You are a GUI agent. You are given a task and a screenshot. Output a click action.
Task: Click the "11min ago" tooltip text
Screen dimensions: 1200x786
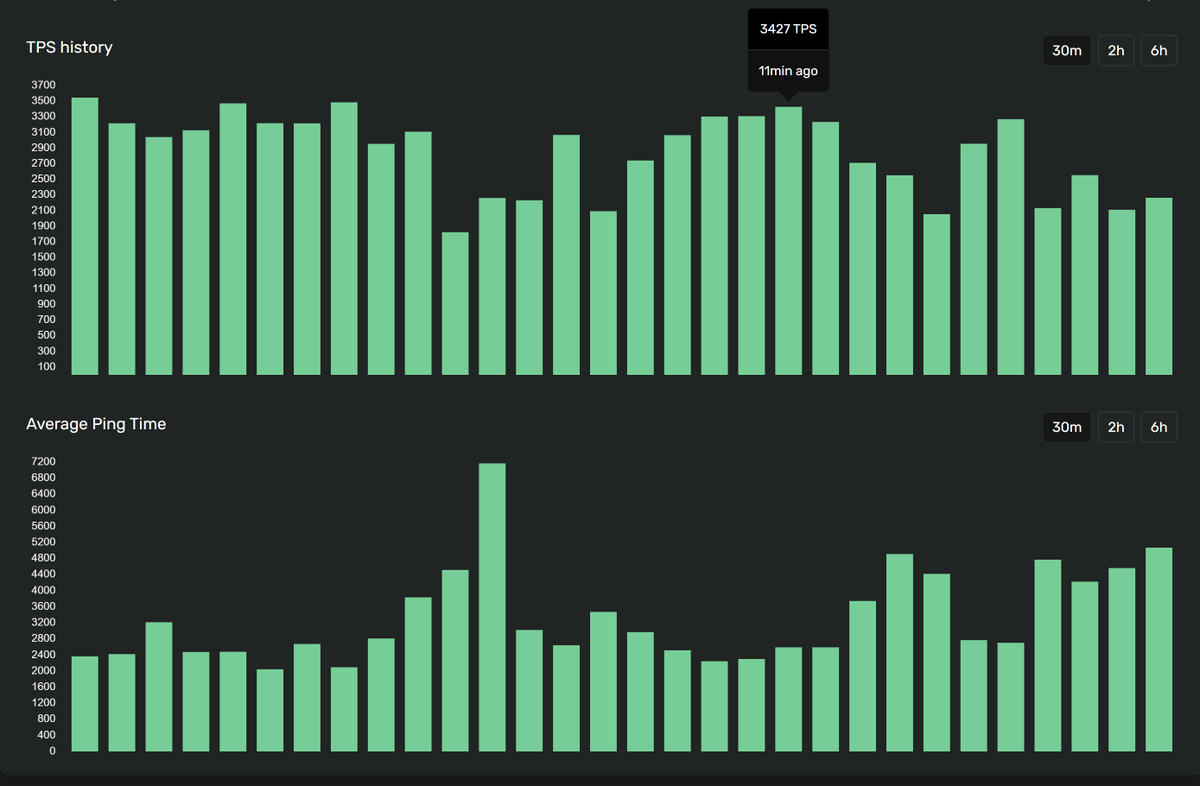(788, 71)
